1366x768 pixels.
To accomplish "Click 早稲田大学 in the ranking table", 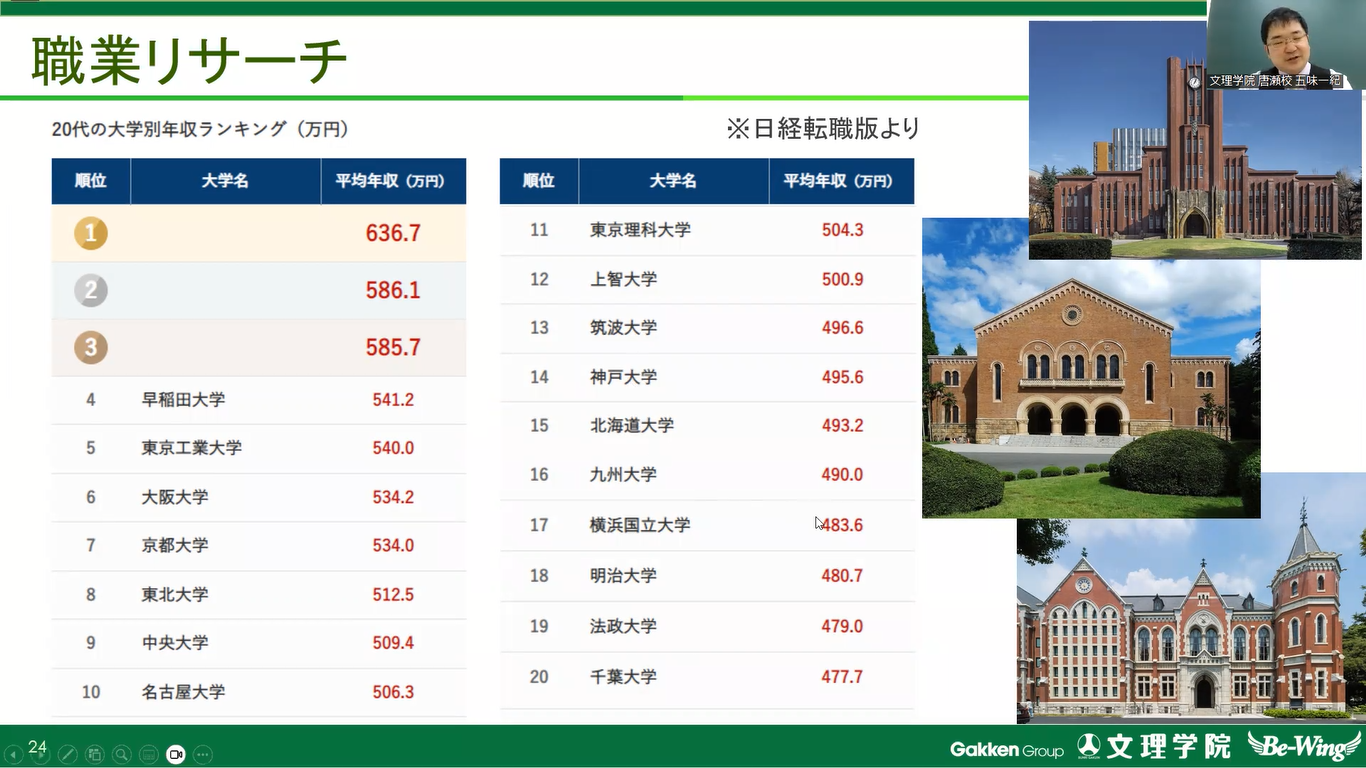I will 183,399.
